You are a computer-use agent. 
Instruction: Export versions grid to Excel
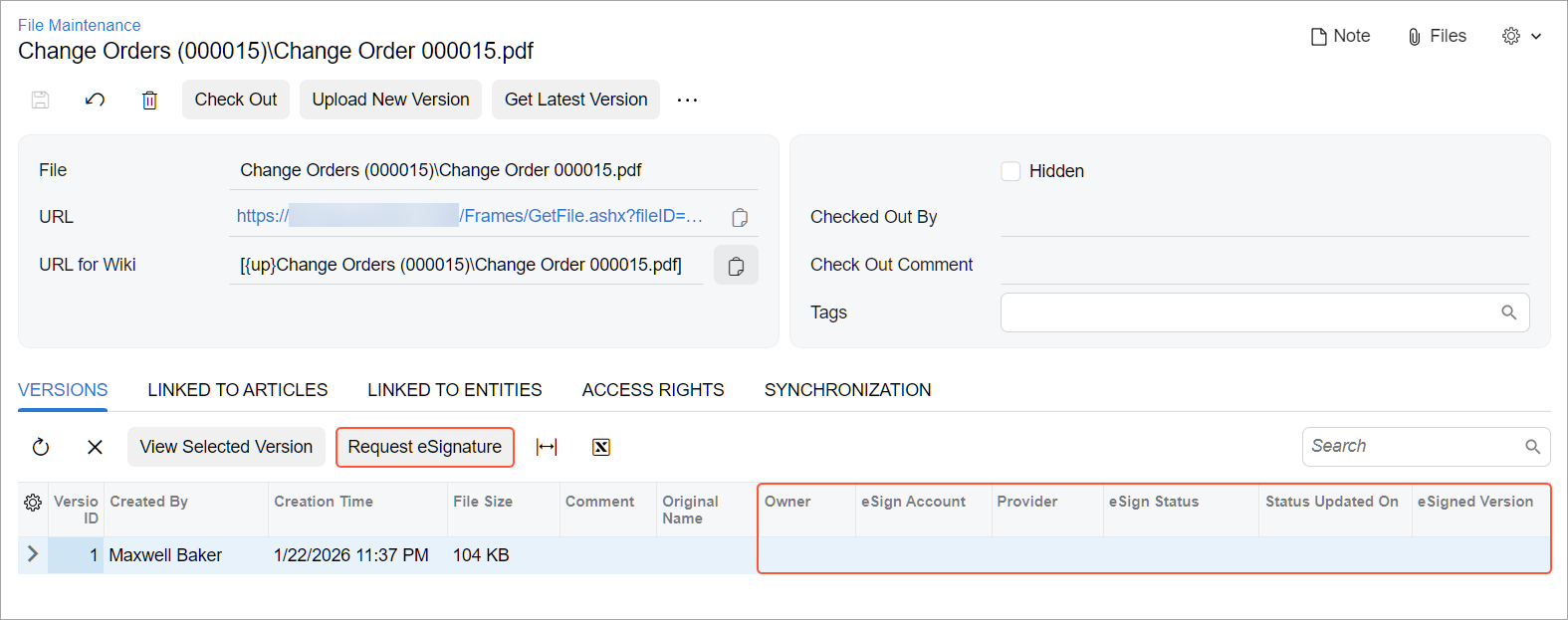pos(601,447)
